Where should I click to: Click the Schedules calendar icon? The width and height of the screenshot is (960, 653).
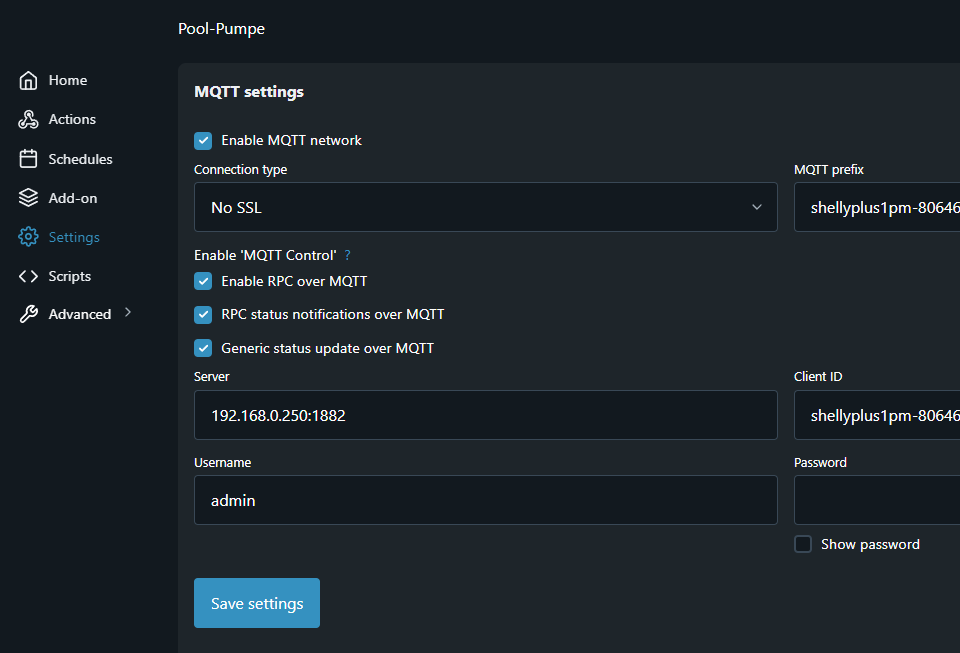click(29, 159)
